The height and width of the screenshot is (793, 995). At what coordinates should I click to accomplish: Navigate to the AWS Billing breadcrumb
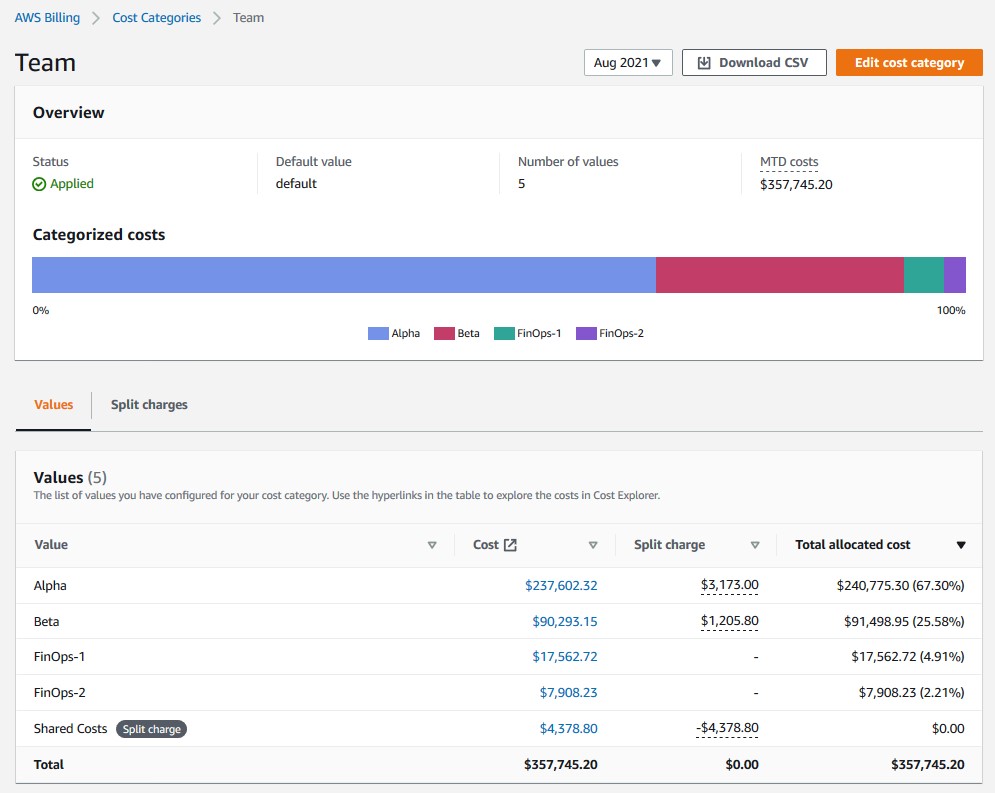click(47, 17)
